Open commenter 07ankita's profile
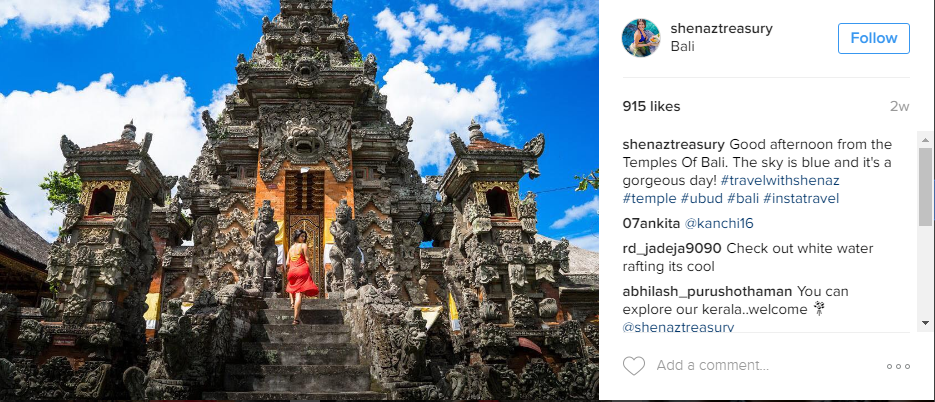 [x=651, y=224]
